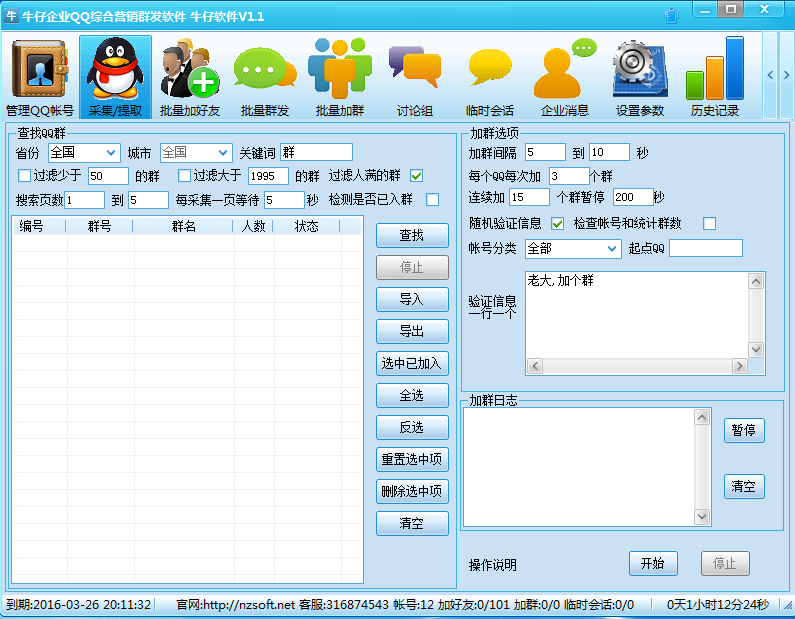Click the skin shirt icon in title bar
Screen dimensions: 795x619
[671, 16]
